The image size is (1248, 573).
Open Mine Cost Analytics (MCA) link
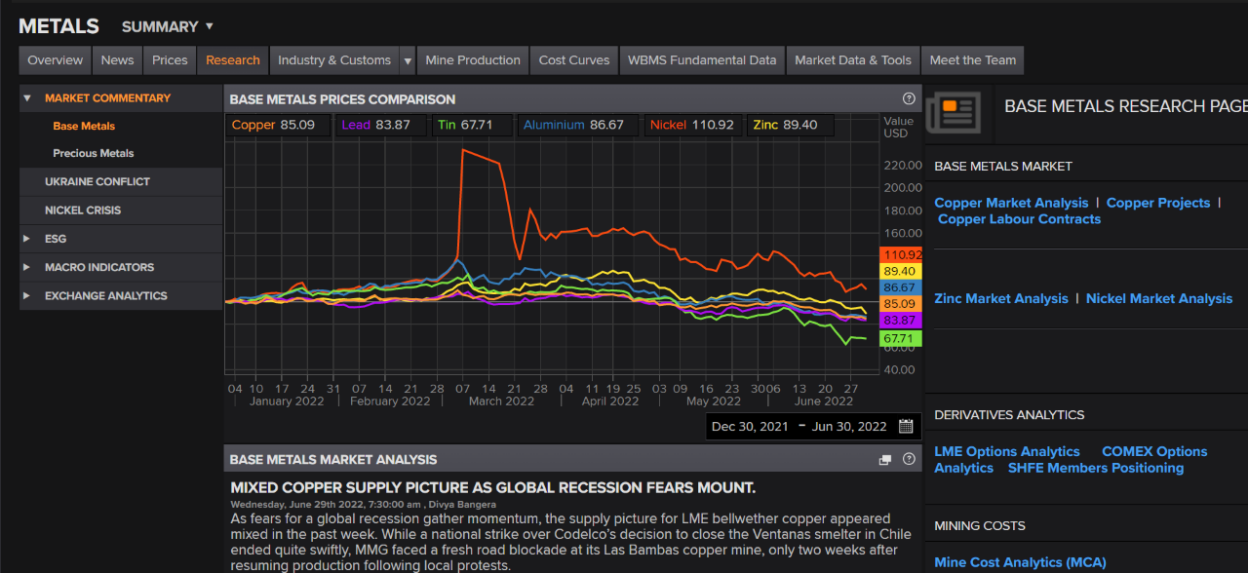click(x=1020, y=563)
